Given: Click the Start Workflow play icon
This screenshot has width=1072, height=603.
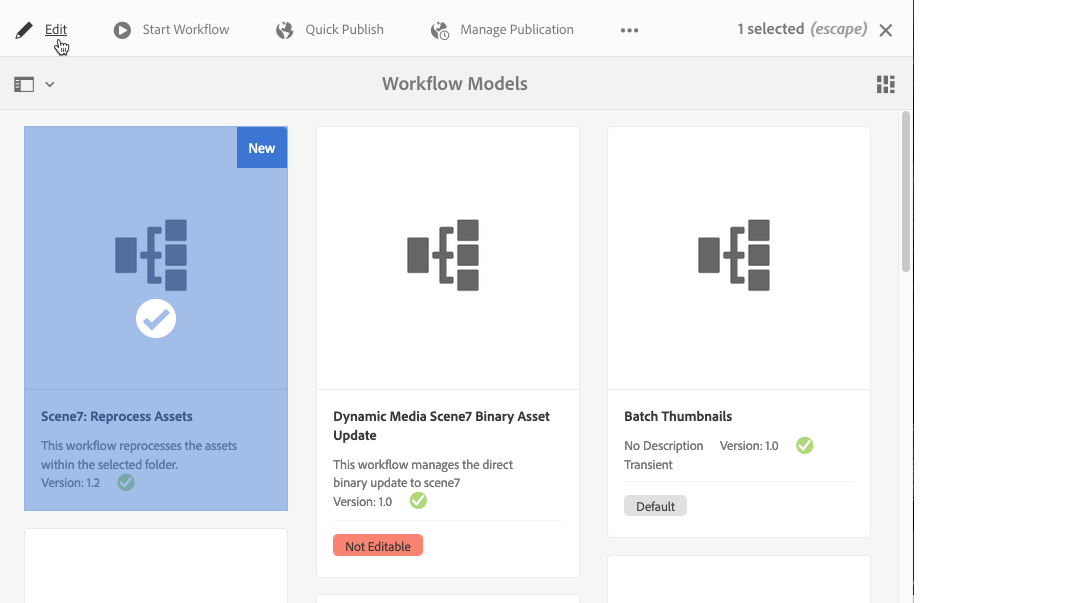Looking at the screenshot, I should point(122,30).
